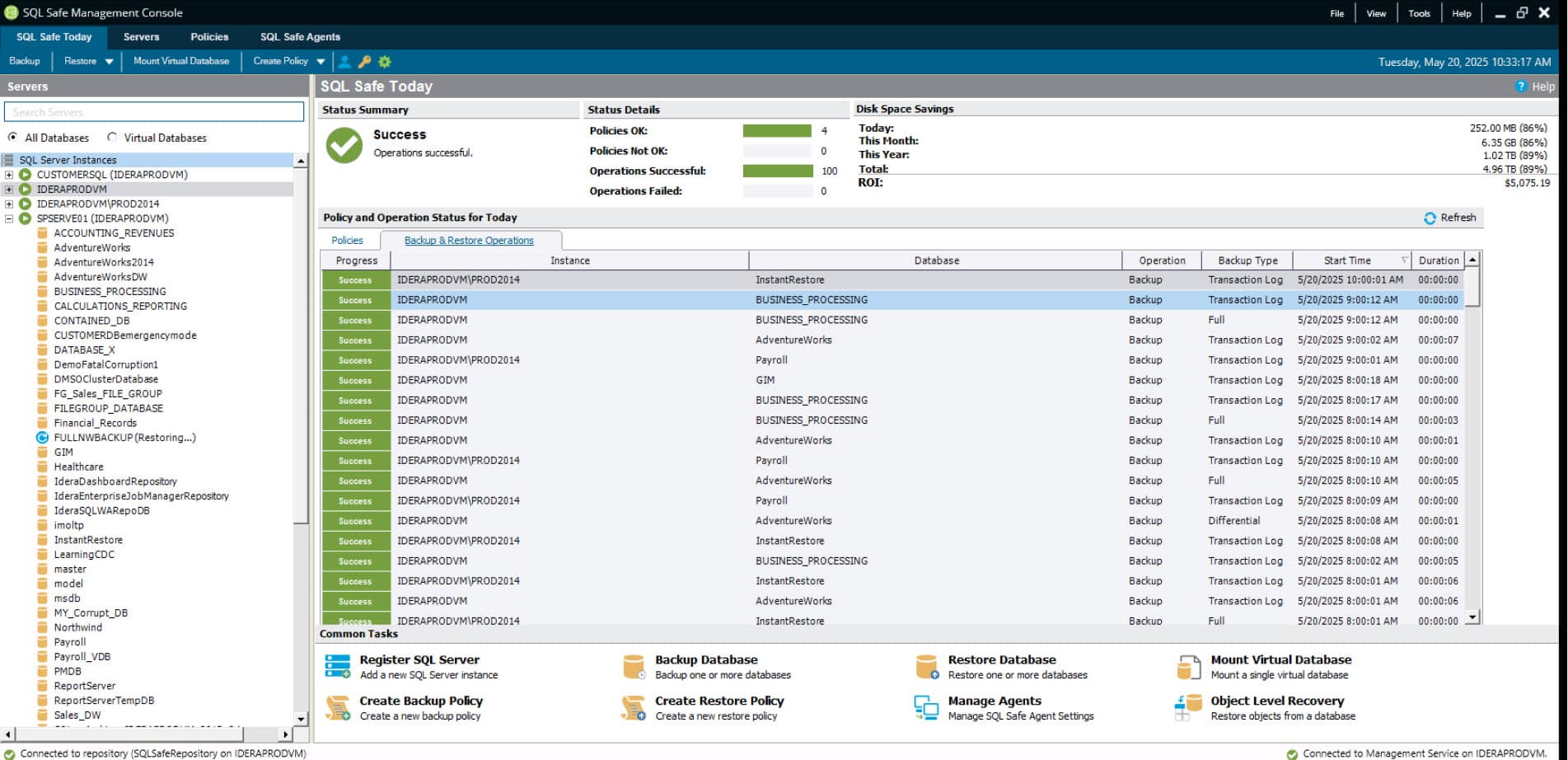Select the IderaDashboardRepository tree item
This screenshot has height=760, width=1568.
pos(115,481)
